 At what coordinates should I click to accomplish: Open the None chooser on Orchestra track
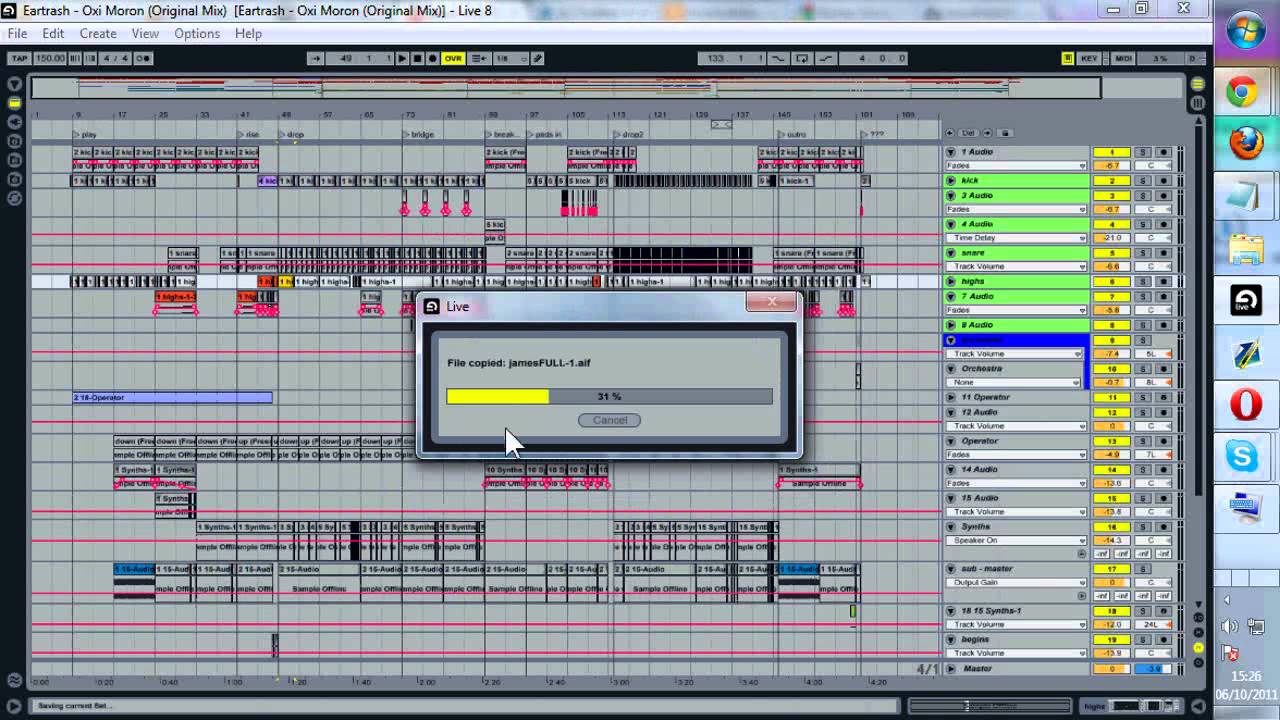coord(1016,382)
